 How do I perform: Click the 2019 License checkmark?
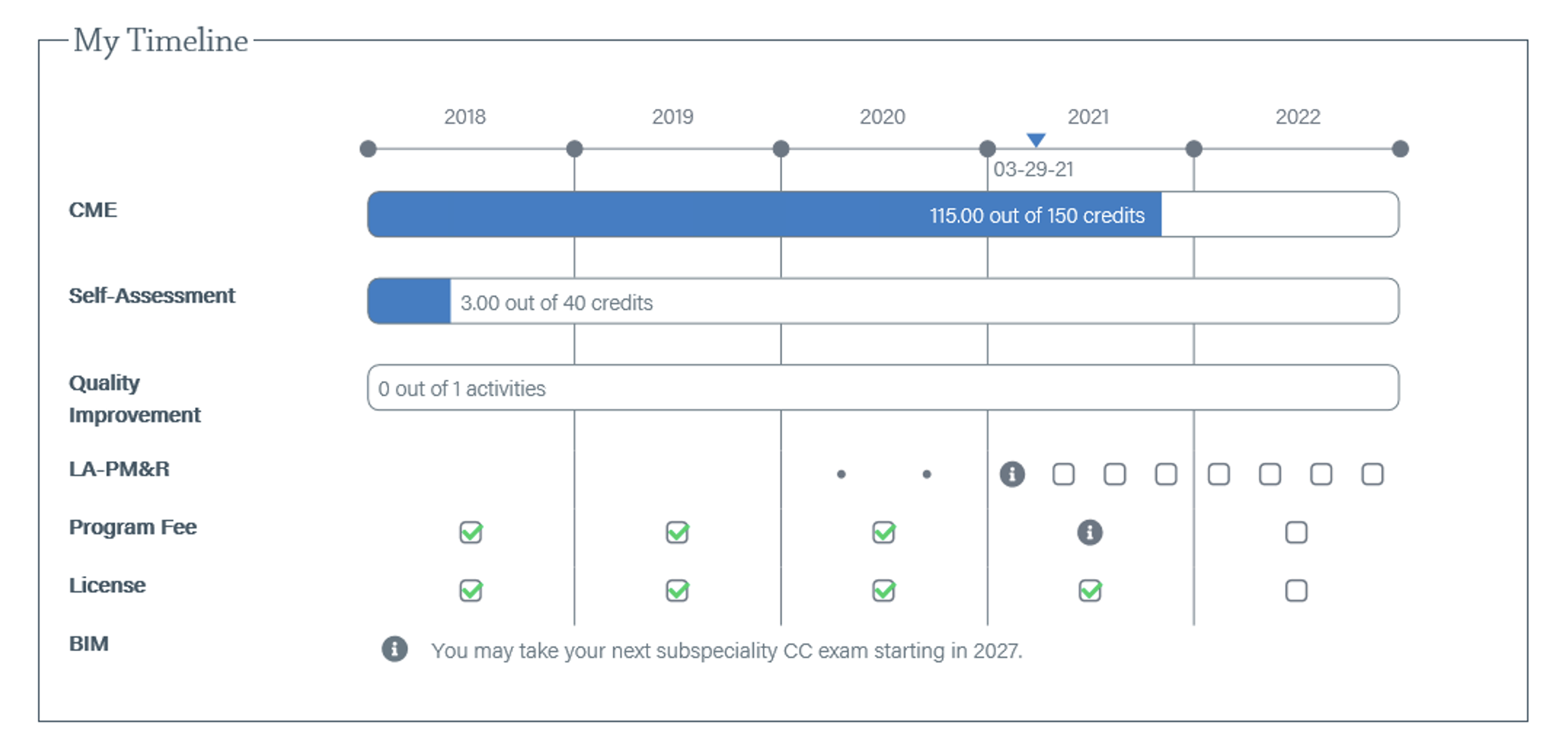click(x=678, y=591)
